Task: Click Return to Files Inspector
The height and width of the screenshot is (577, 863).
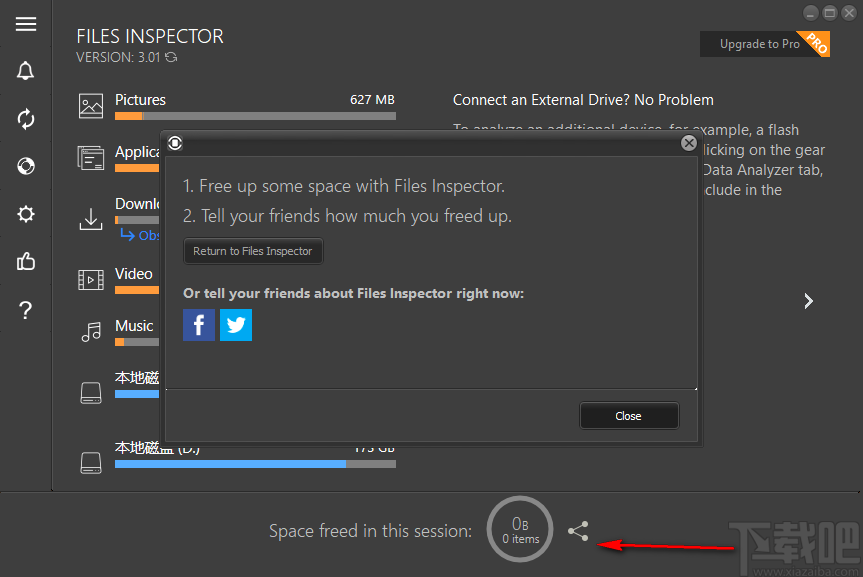Action: (x=253, y=251)
